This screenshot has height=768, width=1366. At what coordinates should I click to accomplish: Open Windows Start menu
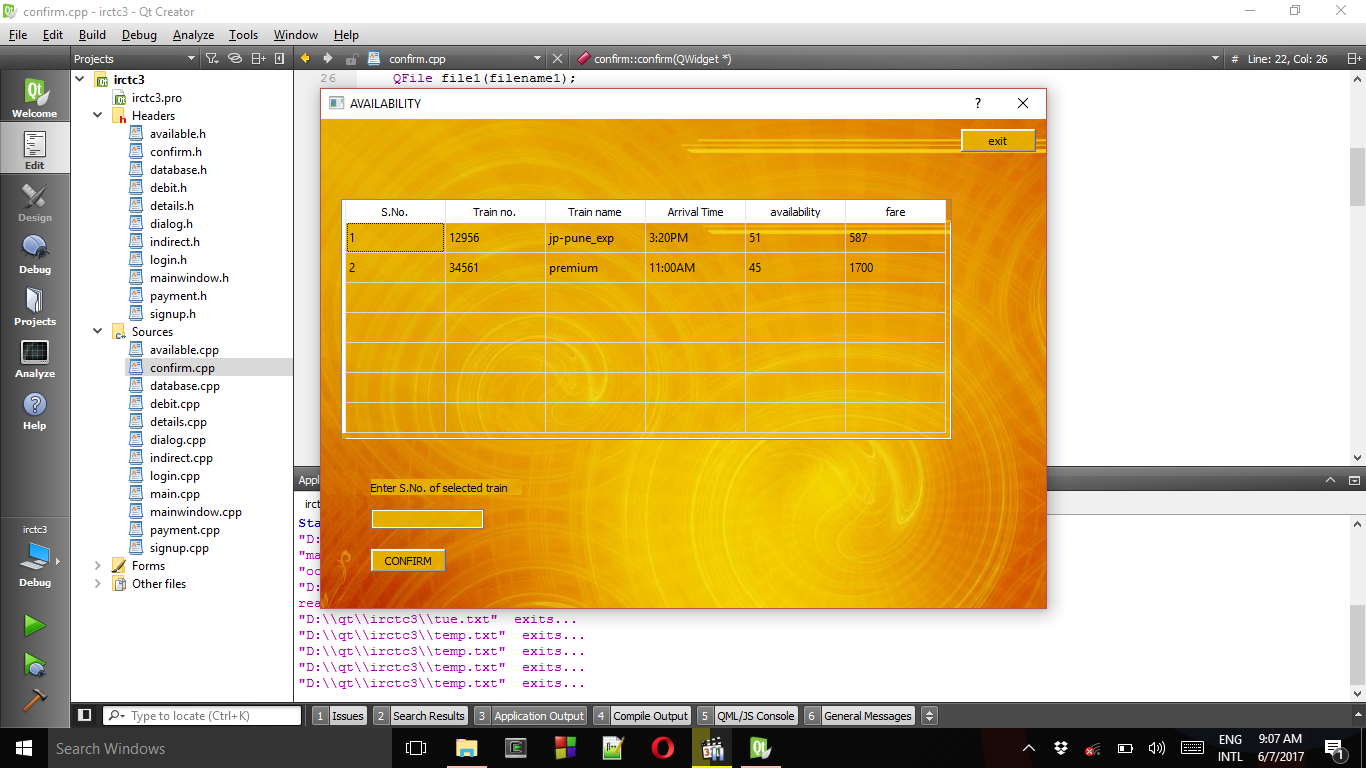[22, 748]
